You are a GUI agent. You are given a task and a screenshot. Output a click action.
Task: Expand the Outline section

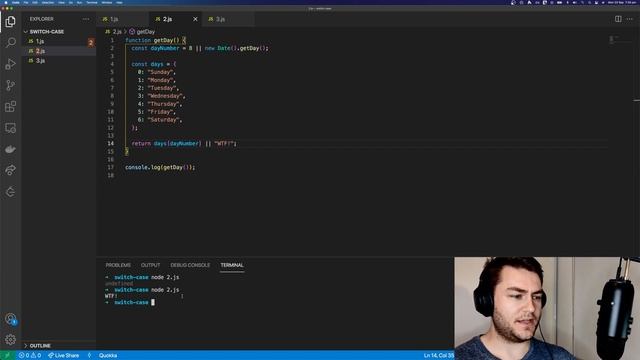(x=59, y=346)
